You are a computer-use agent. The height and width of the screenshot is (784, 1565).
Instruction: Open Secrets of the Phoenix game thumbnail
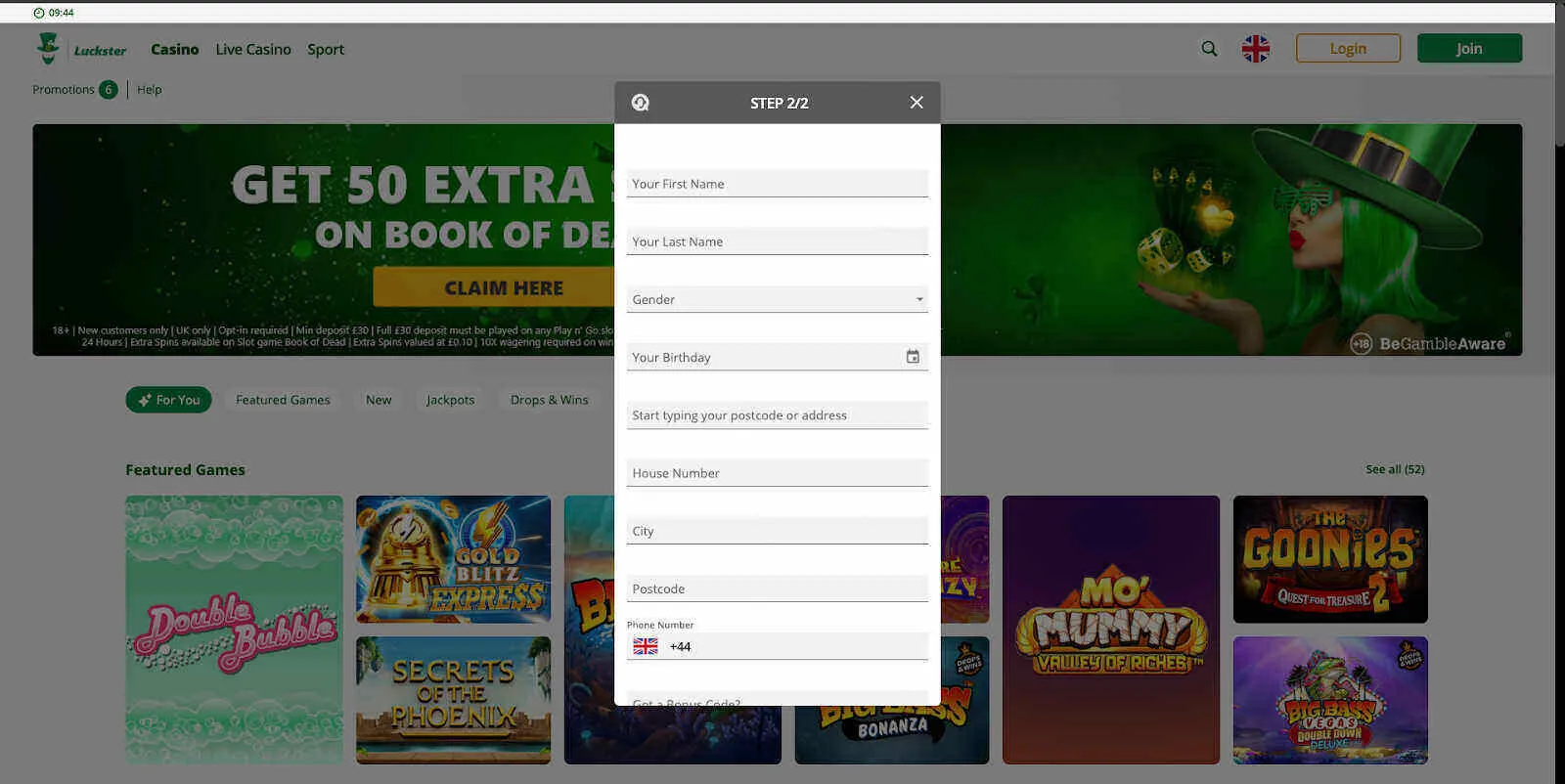tap(453, 700)
